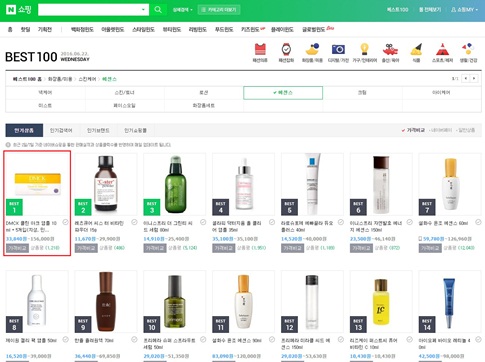Toggle the wishlist check on the BEST 4 product
This screenshot has height=362, width=485.
coord(272,222)
